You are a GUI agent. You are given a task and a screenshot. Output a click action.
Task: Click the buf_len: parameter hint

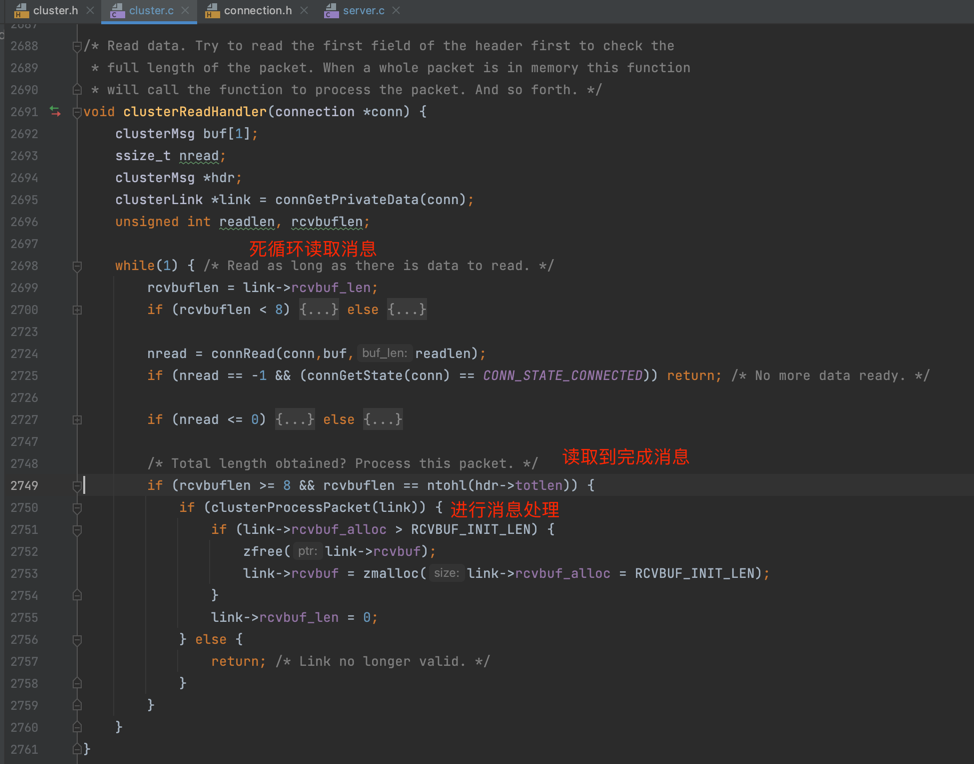pos(384,353)
